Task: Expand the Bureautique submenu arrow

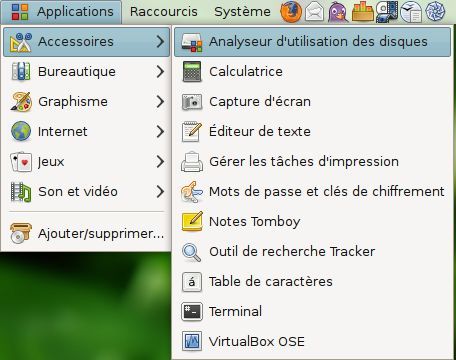Action: click(x=160, y=72)
